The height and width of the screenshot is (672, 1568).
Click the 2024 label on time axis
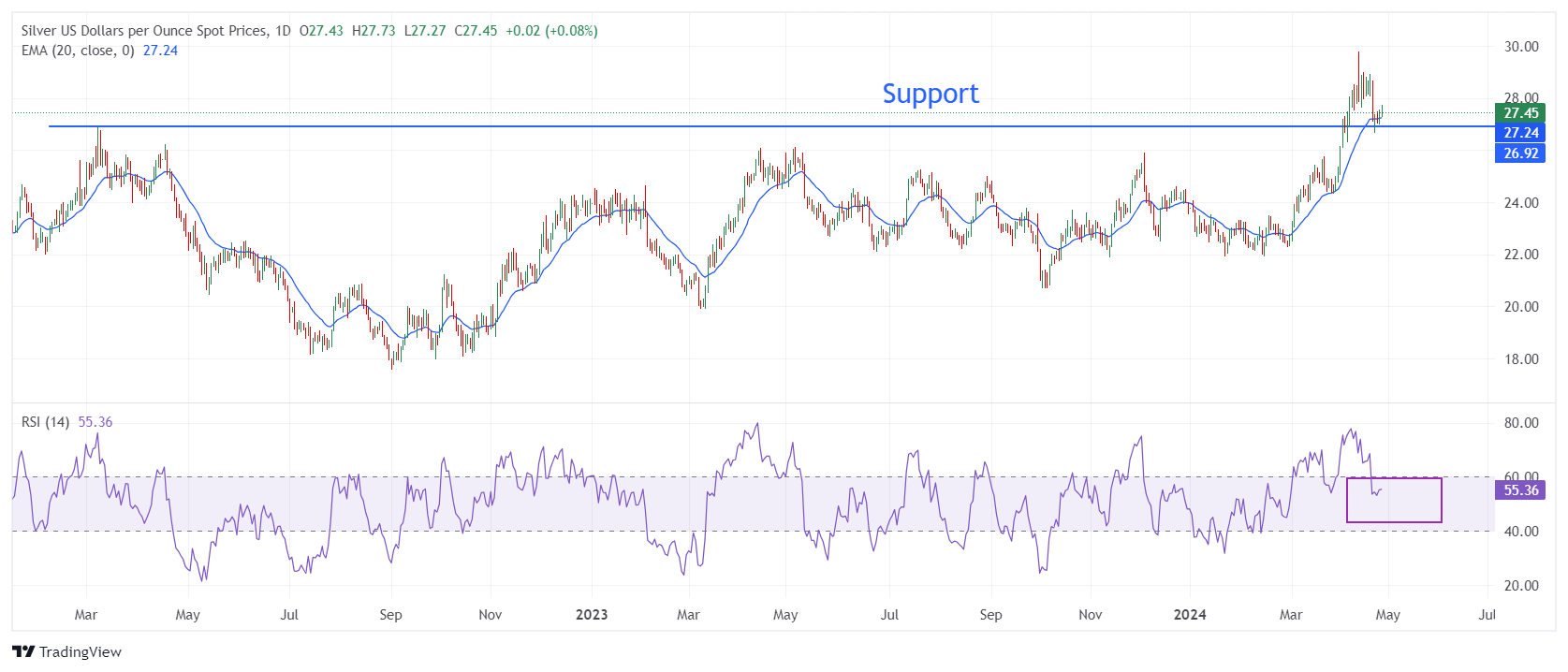coord(1190,615)
